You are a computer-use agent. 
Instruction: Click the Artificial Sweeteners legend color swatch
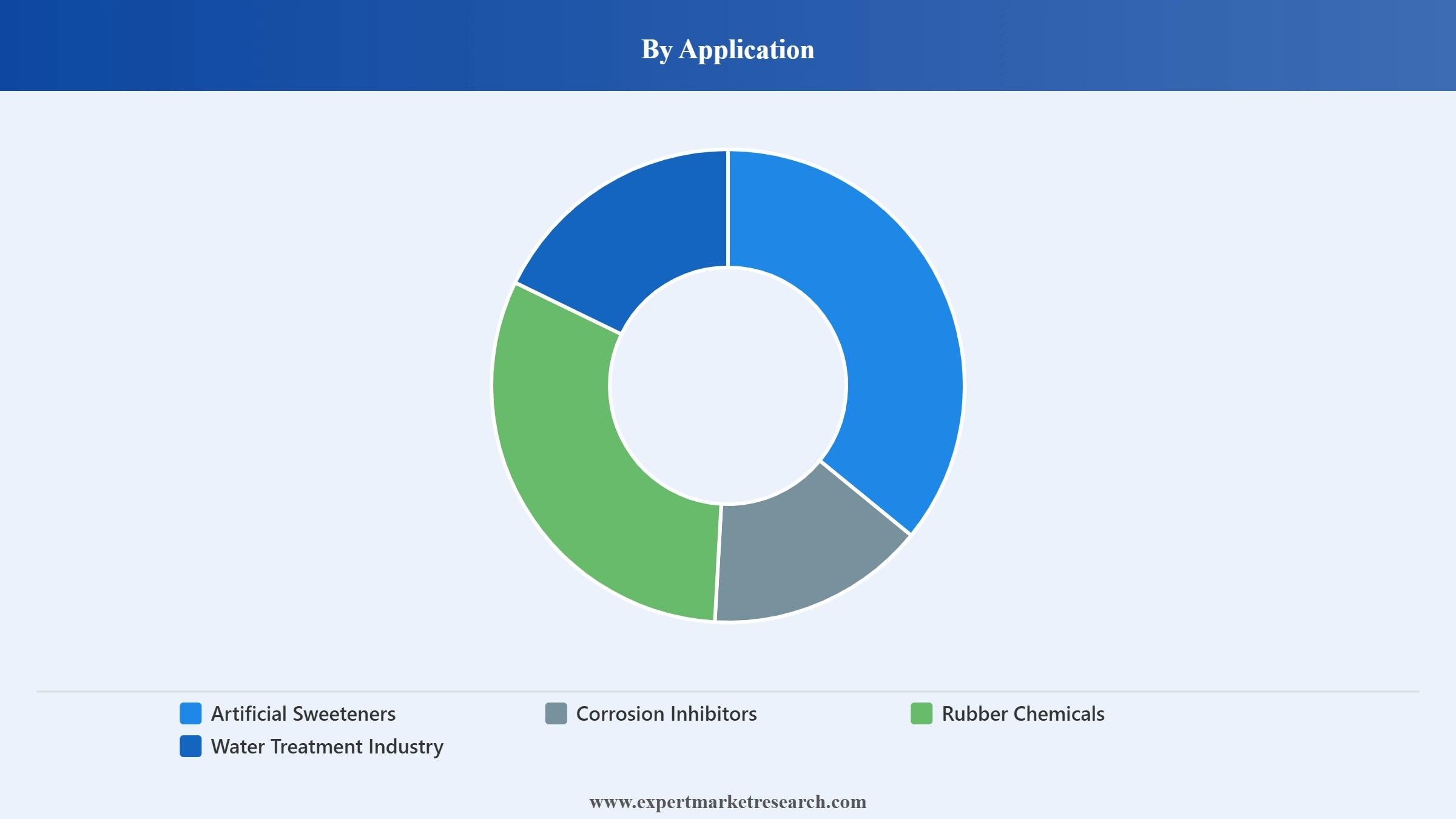[x=190, y=713]
